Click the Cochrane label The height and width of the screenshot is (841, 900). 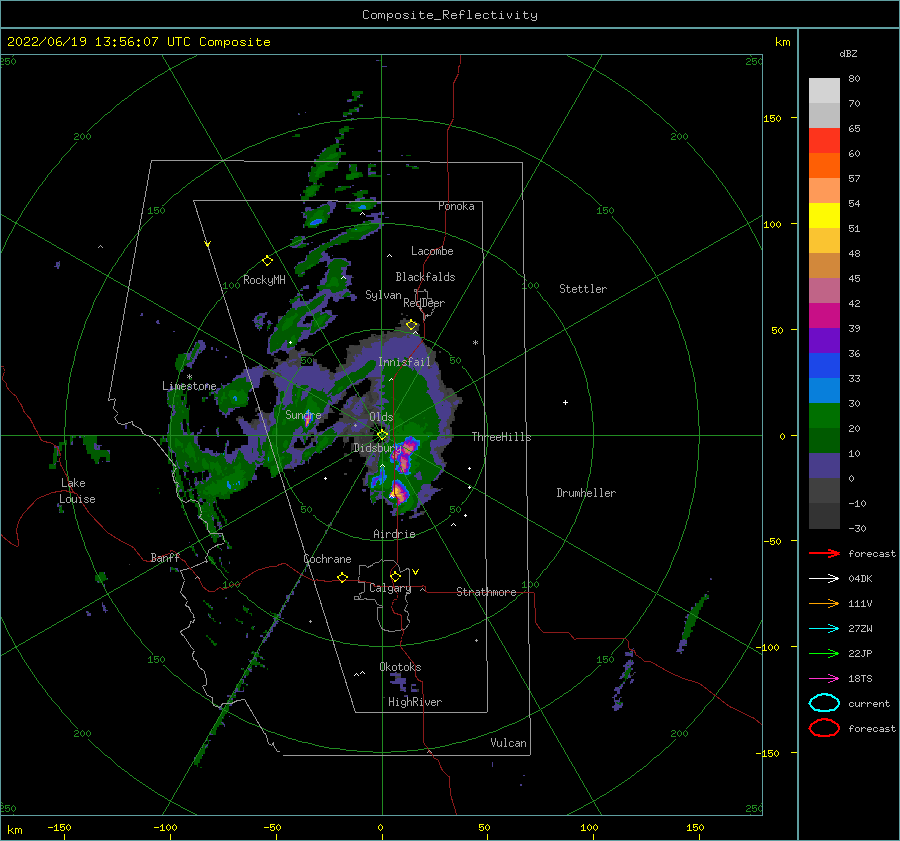point(327,559)
